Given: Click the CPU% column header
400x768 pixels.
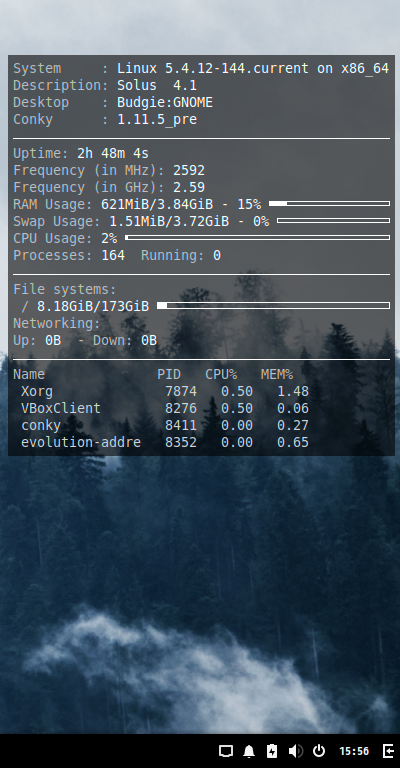Looking at the screenshot, I should [221, 374].
